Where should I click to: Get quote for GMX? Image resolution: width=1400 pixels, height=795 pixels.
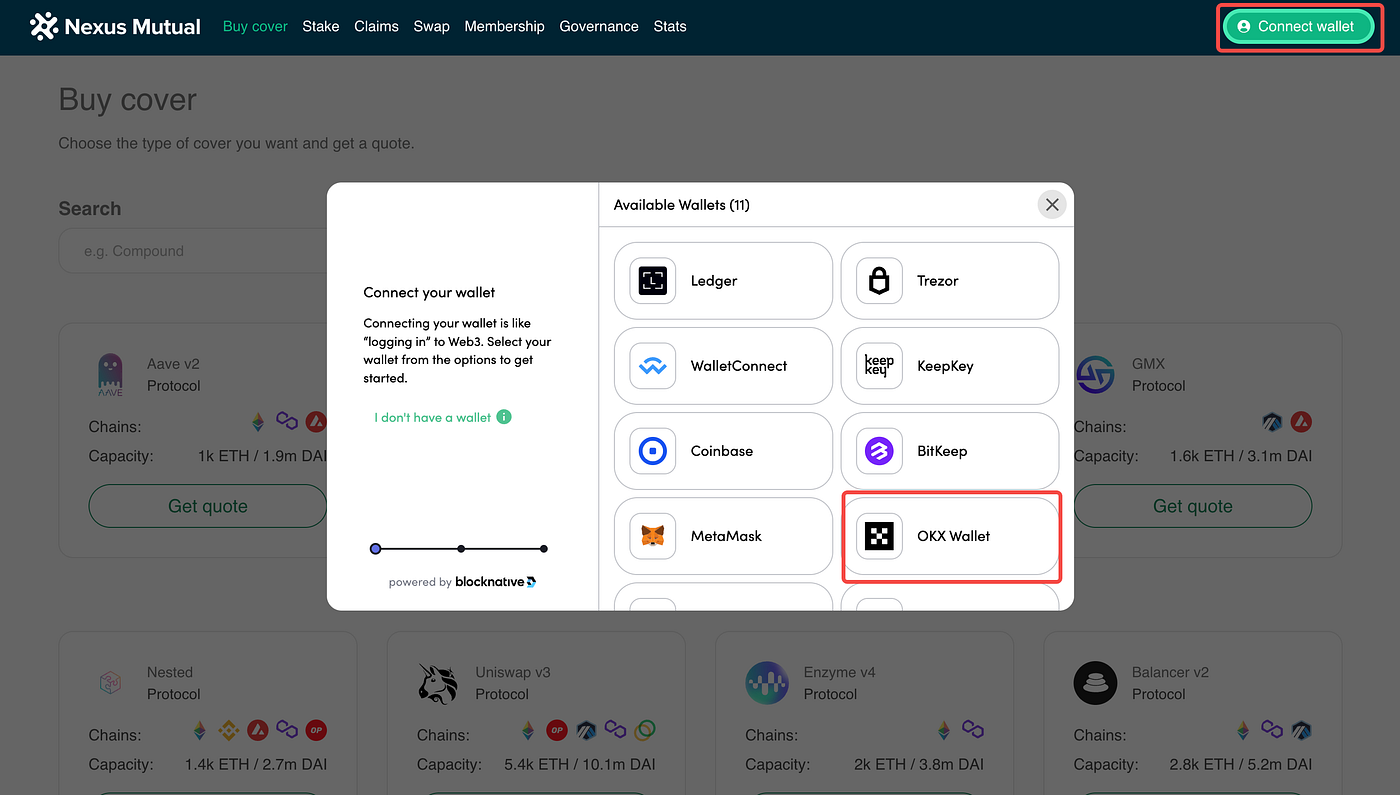[x=1193, y=506]
